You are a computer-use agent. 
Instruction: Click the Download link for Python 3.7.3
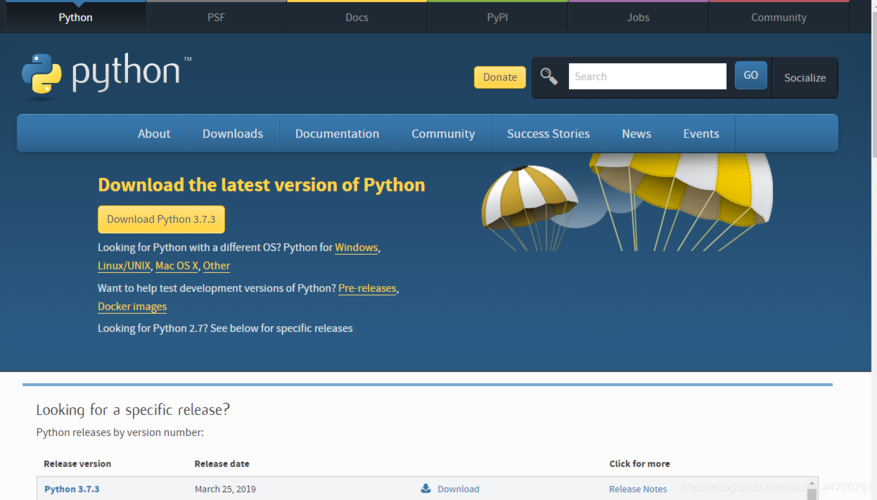458,489
